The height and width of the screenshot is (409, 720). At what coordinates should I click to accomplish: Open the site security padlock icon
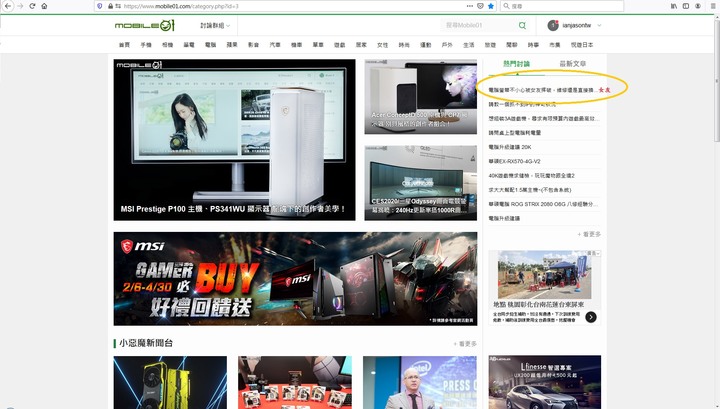[110, 6]
